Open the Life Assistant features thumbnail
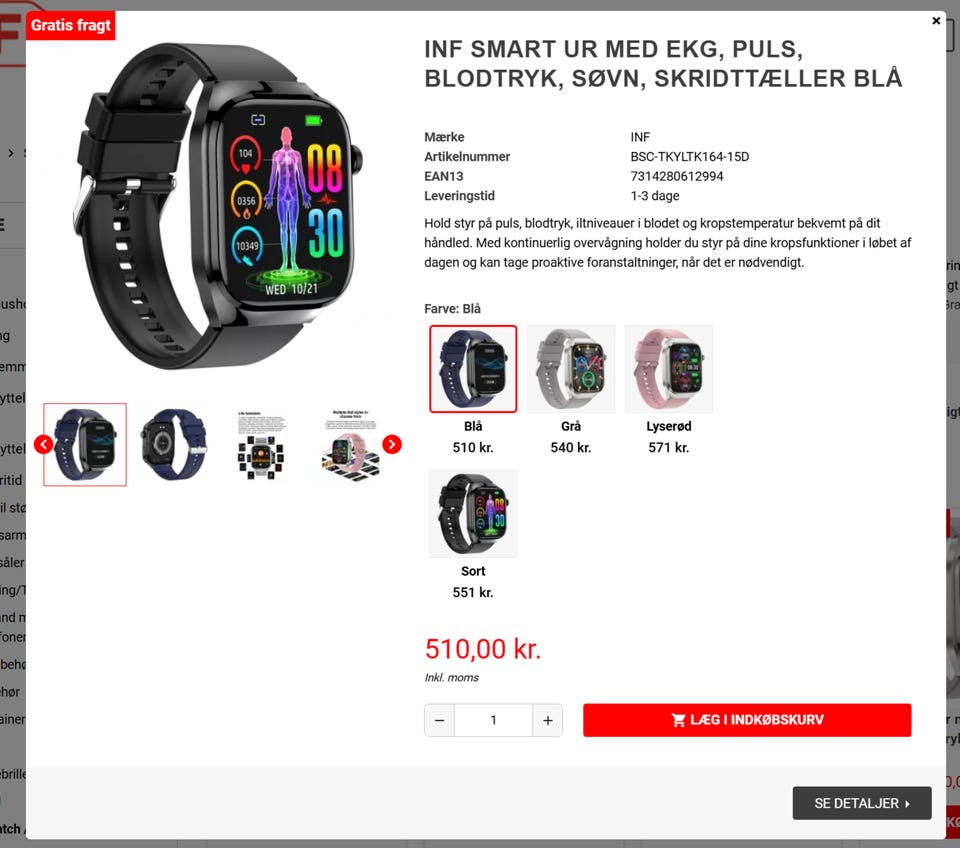960x848 pixels. tap(261, 445)
